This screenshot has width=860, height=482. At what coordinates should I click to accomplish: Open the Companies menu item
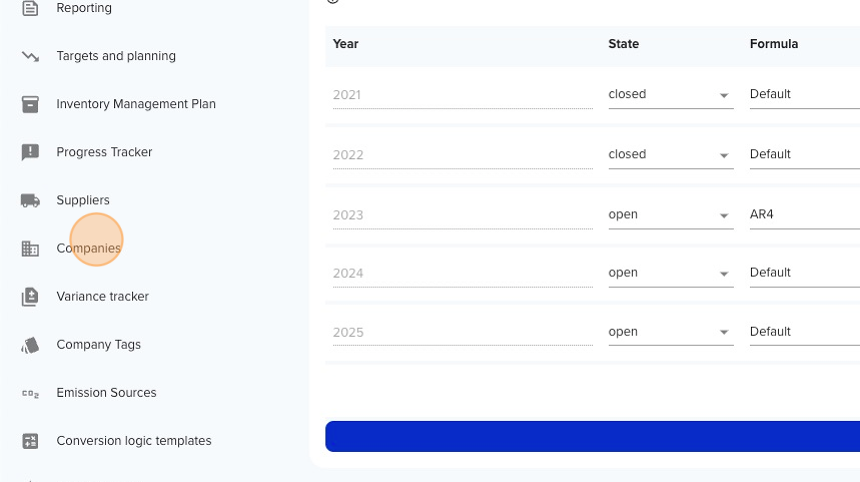click(x=88, y=248)
